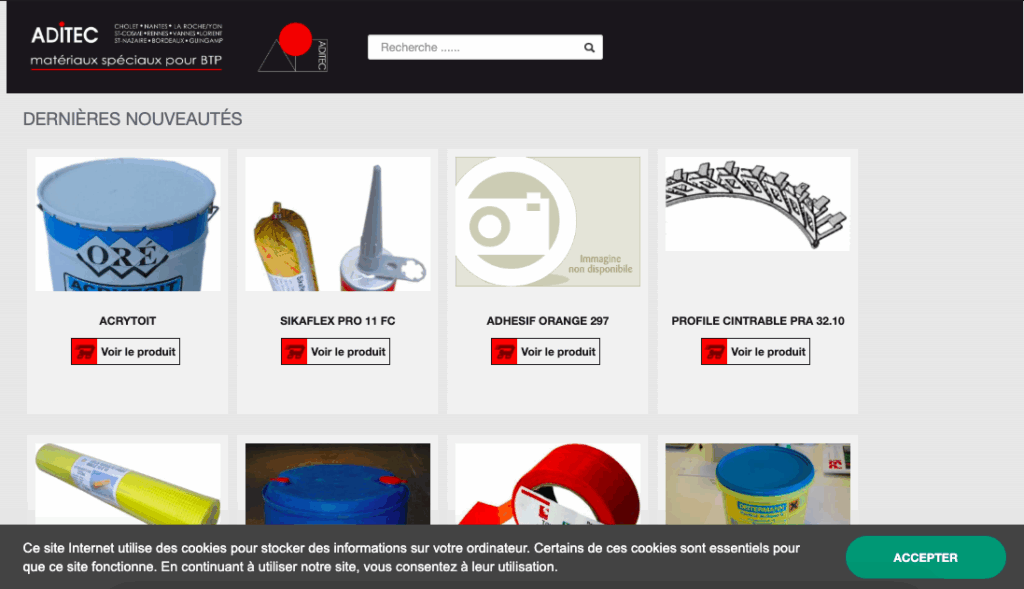
Task: Open the Sikaflex cartridge product image
Action: (337, 224)
